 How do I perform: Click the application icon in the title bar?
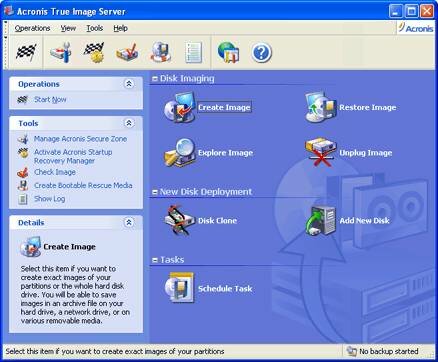click(x=9, y=11)
